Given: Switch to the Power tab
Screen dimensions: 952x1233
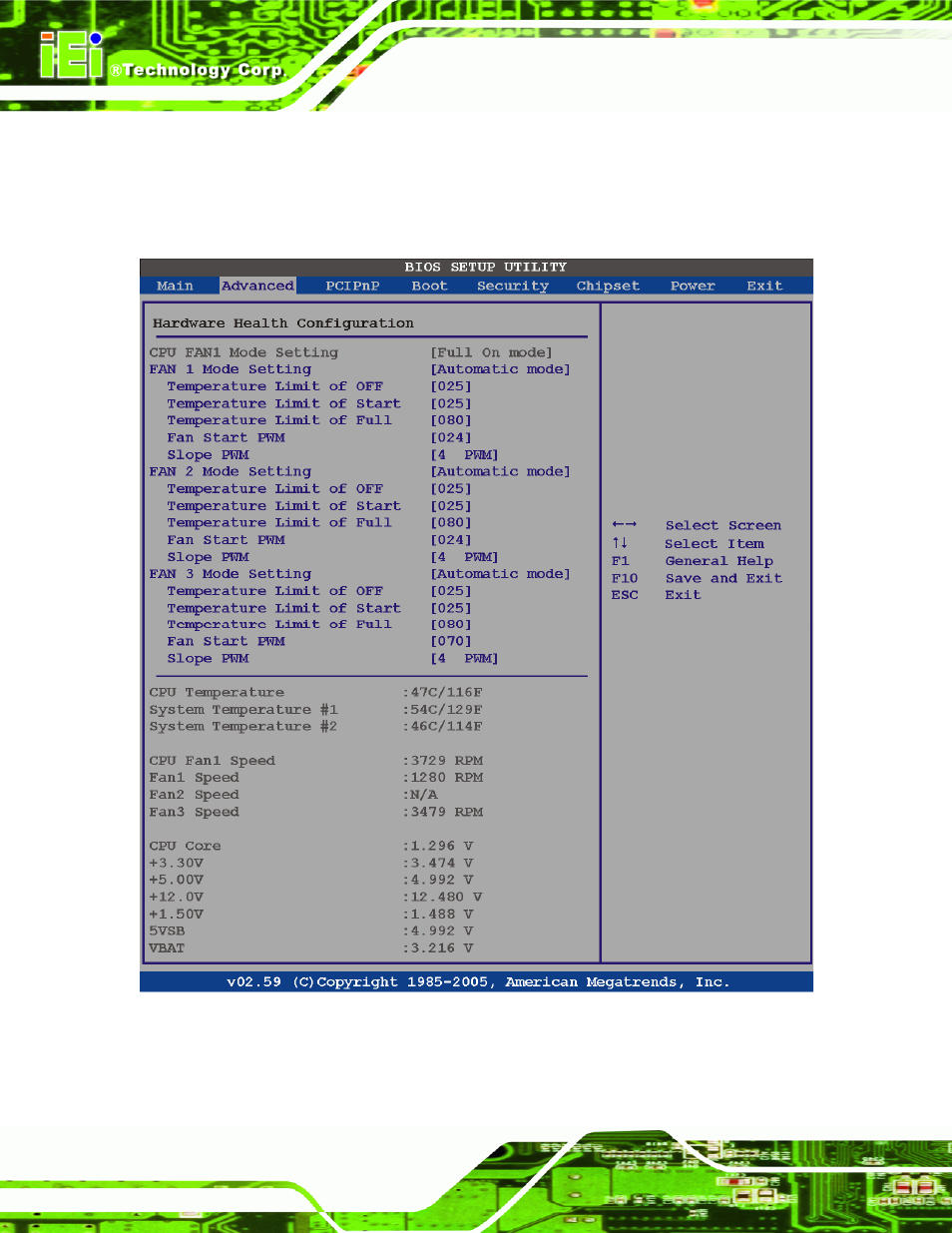Looking at the screenshot, I should click(x=693, y=287).
